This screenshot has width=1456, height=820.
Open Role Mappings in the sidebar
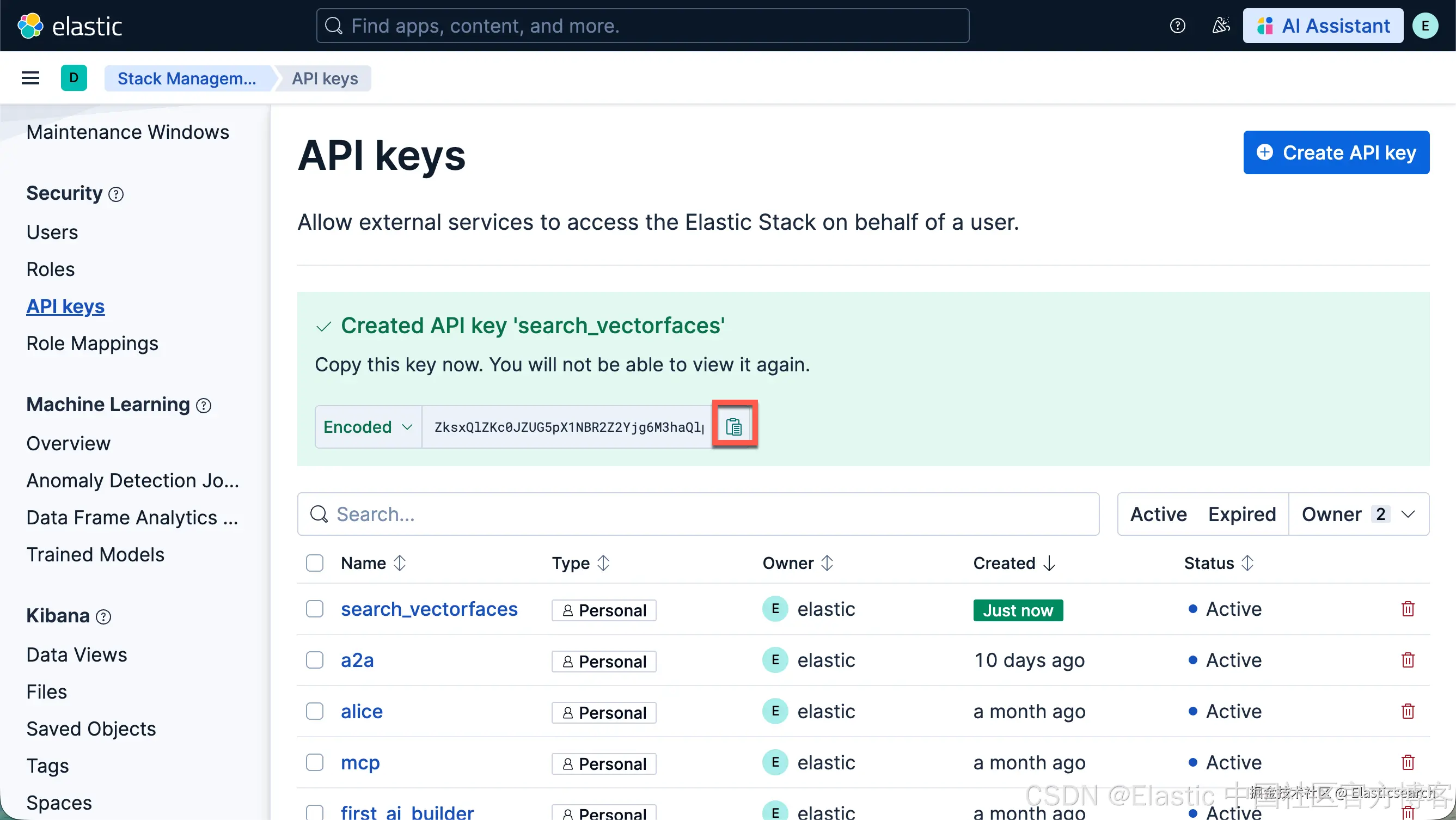pos(92,343)
